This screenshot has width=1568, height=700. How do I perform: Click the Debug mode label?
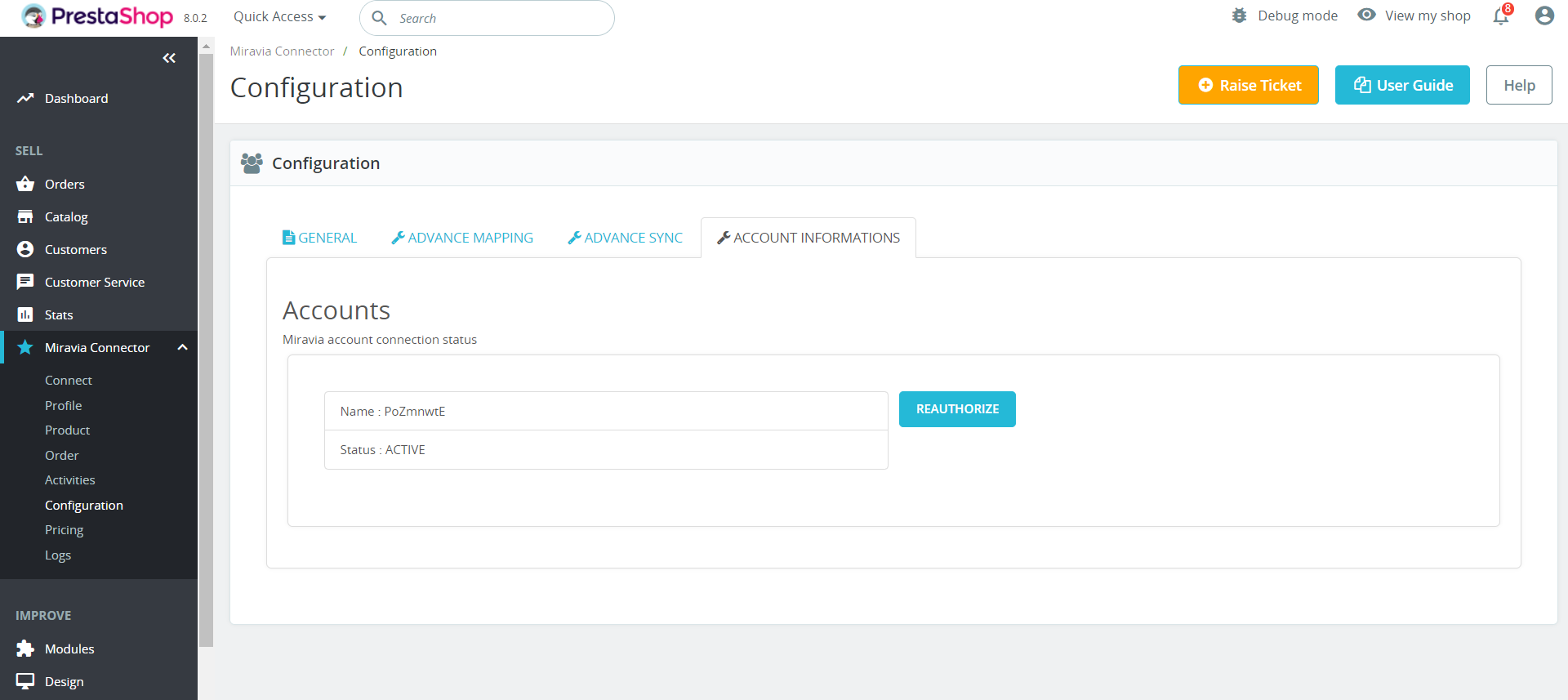[1298, 16]
